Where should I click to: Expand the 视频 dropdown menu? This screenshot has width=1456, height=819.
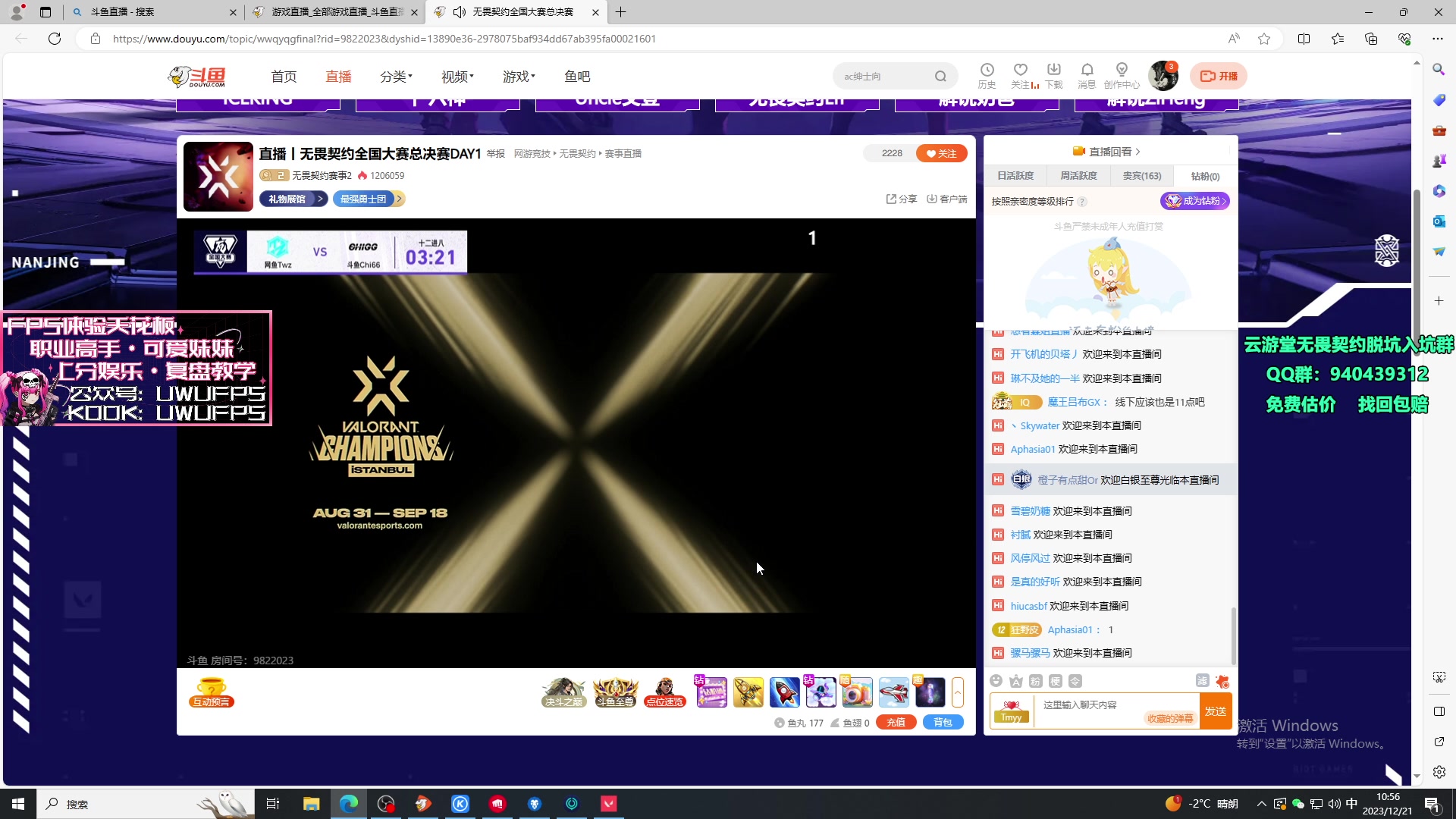point(457,77)
